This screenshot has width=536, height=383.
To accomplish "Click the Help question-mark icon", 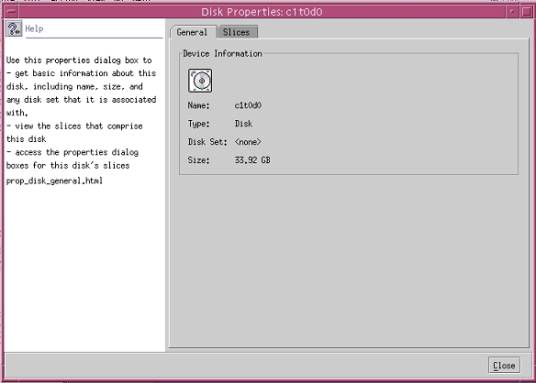I will point(14,28).
